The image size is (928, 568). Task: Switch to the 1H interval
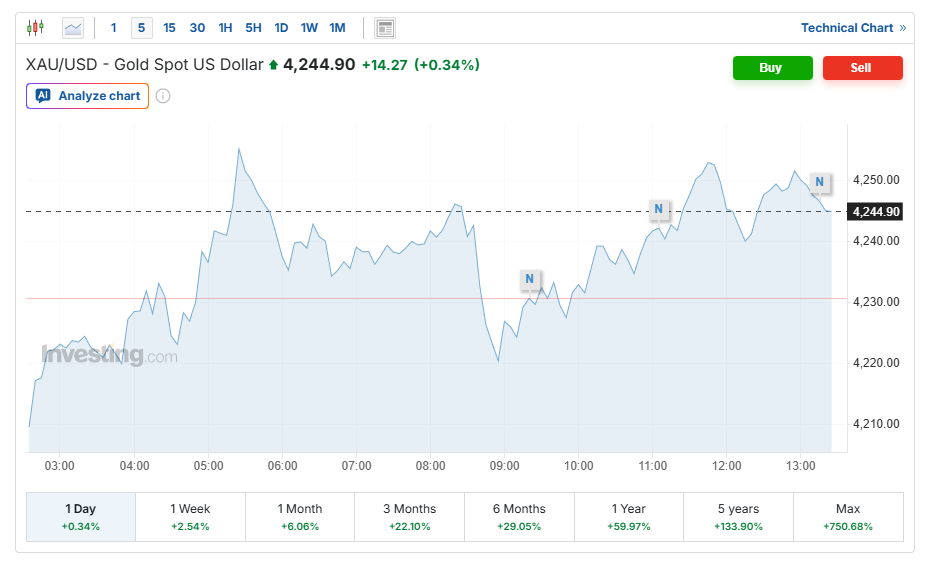tap(225, 28)
